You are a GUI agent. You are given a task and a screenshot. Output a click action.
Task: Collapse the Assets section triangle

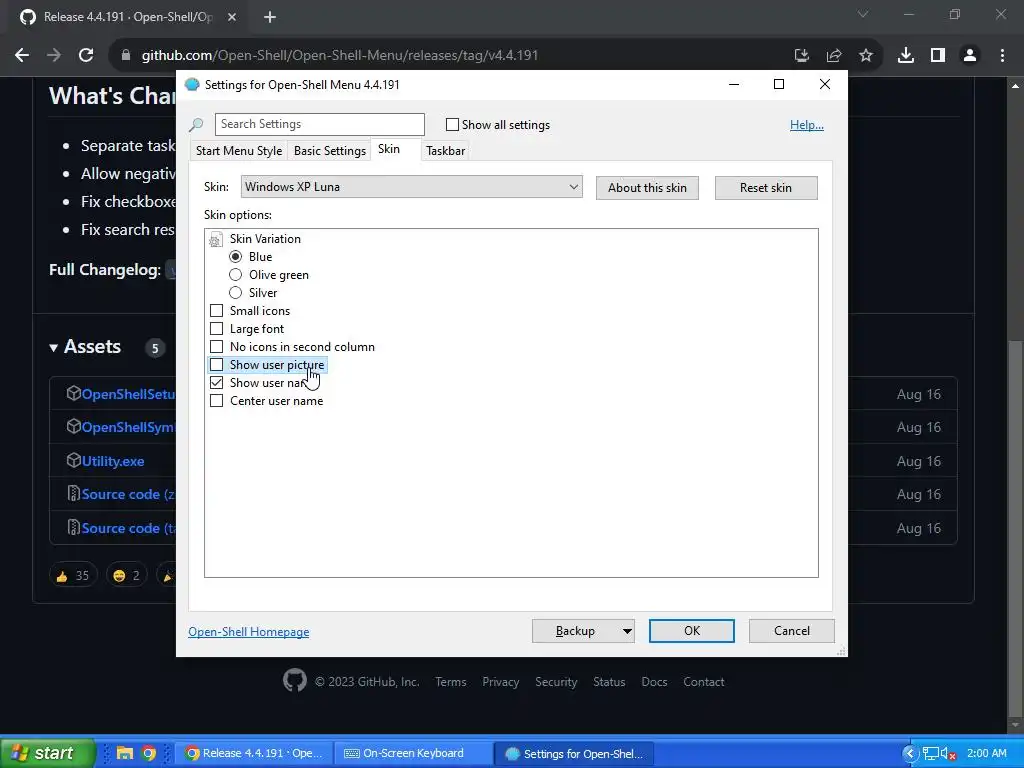pos(54,347)
